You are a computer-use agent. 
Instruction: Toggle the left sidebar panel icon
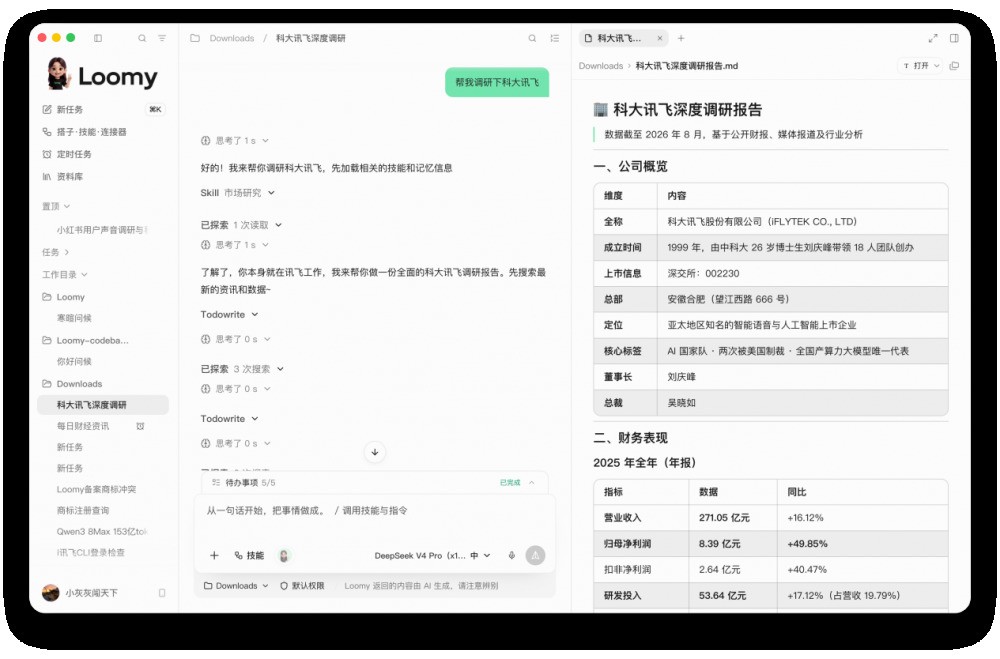[x=98, y=38]
